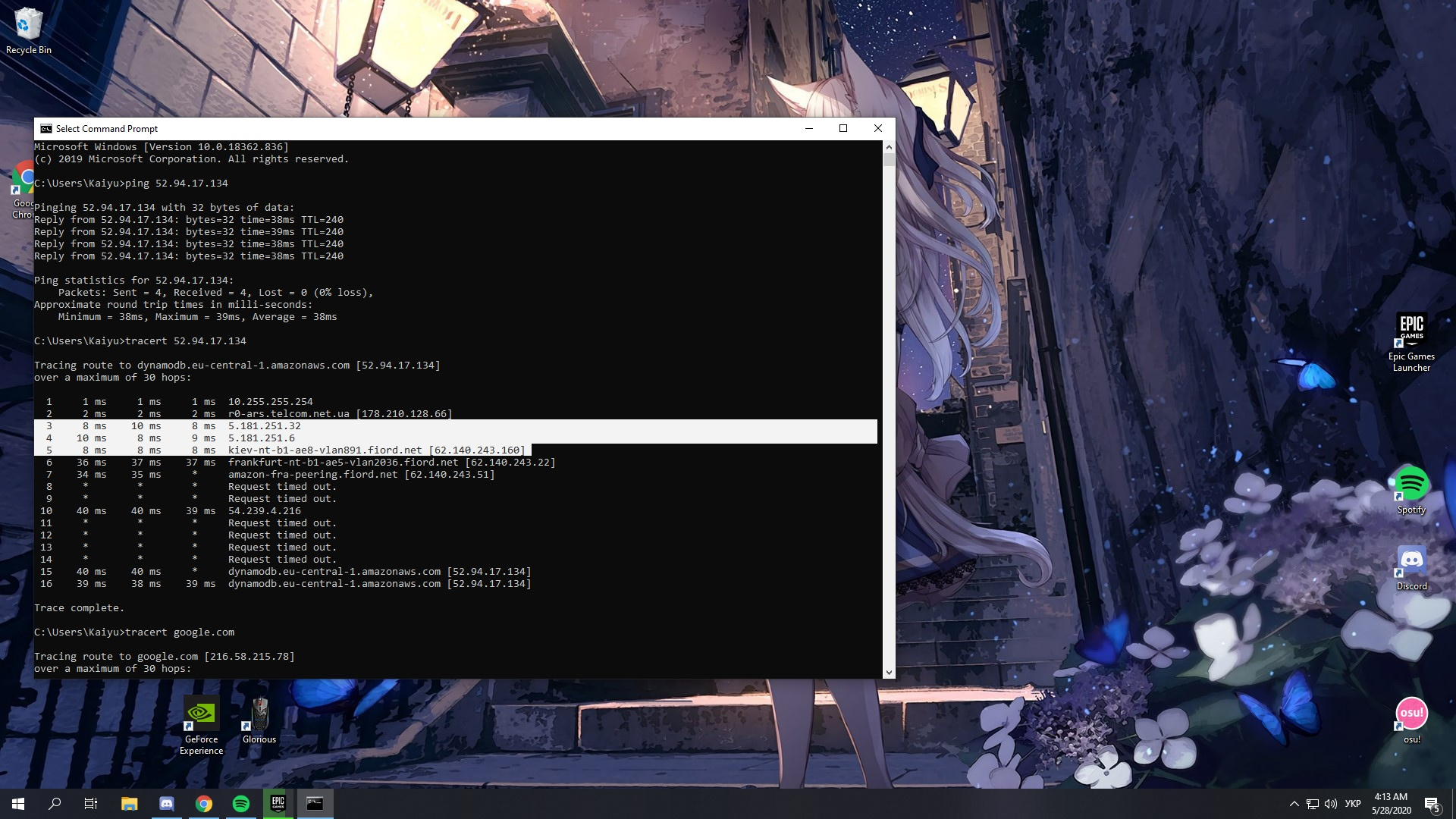
Task: Click the console scrollbar down arrow
Action: point(889,673)
